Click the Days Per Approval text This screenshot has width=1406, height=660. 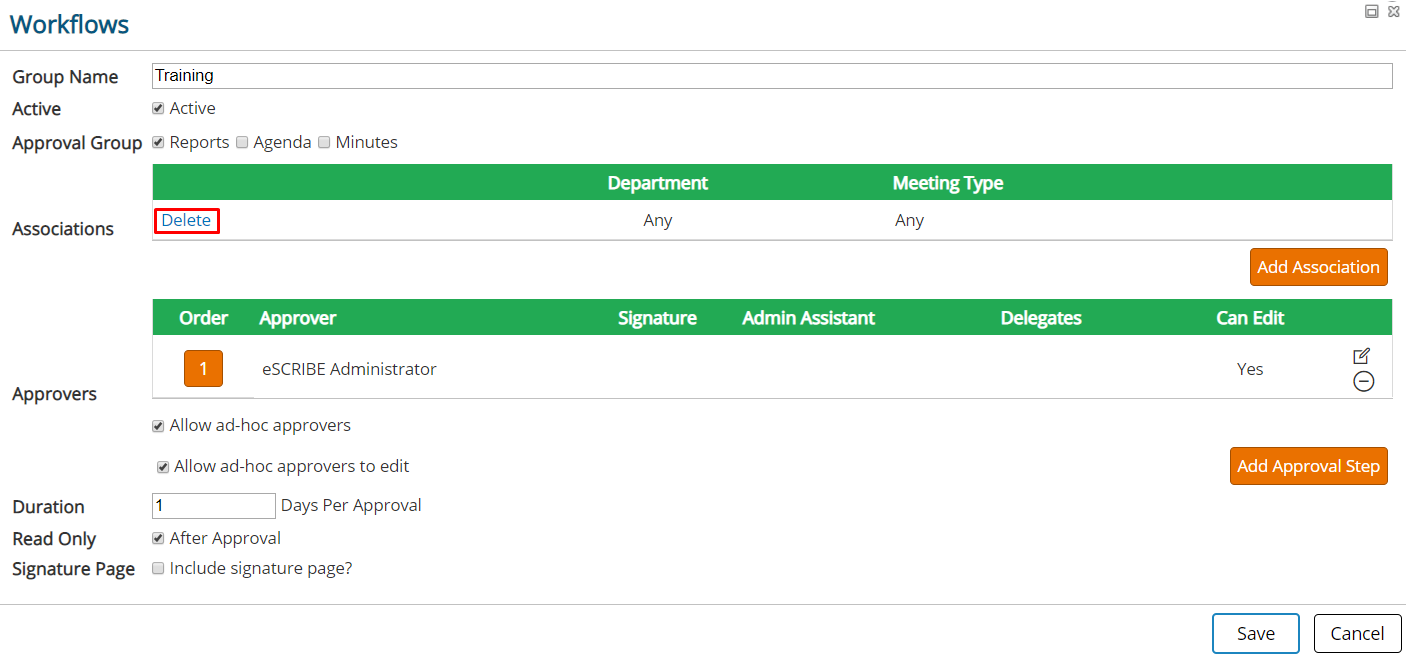pos(351,505)
